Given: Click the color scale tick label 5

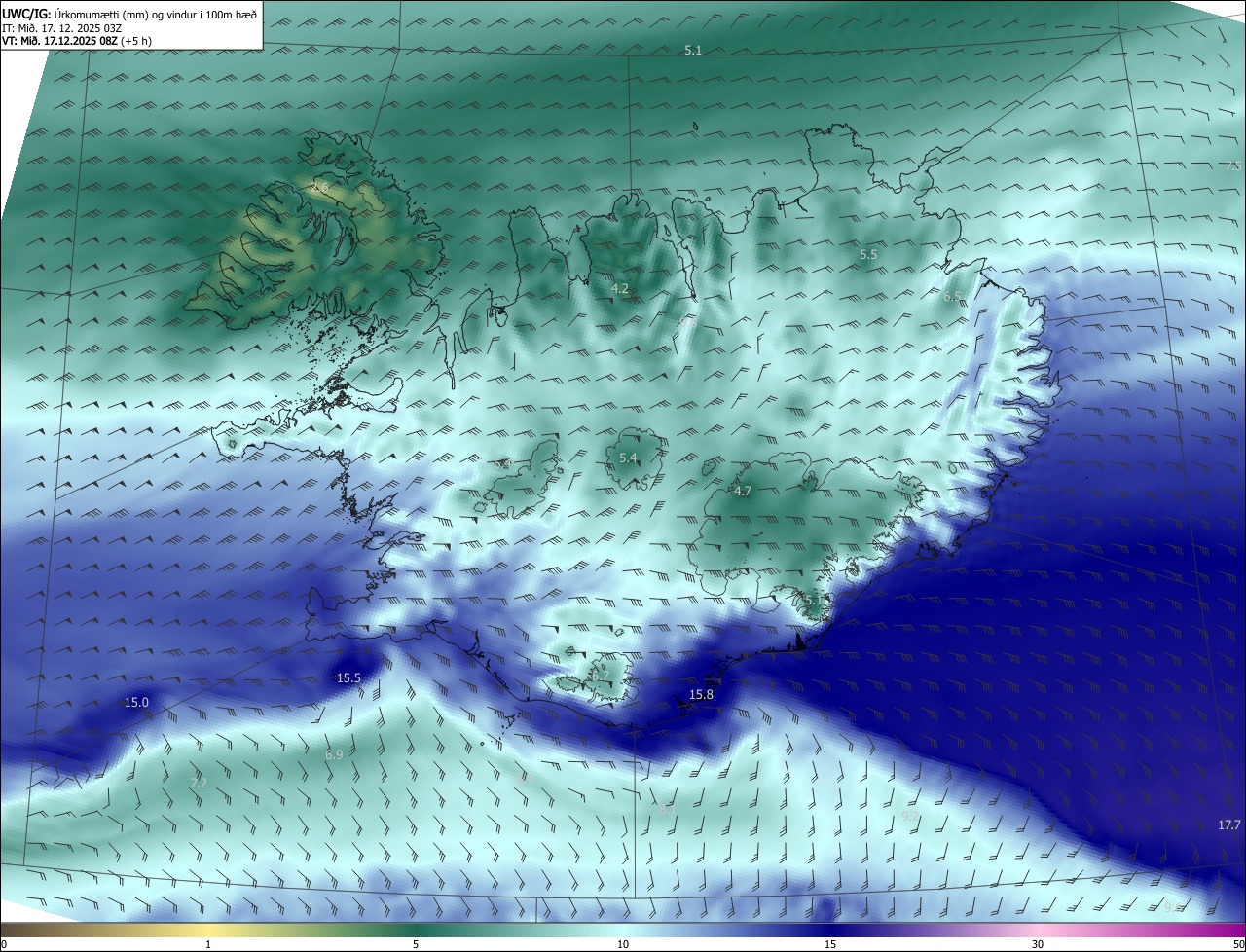Looking at the screenshot, I should click(416, 944).
